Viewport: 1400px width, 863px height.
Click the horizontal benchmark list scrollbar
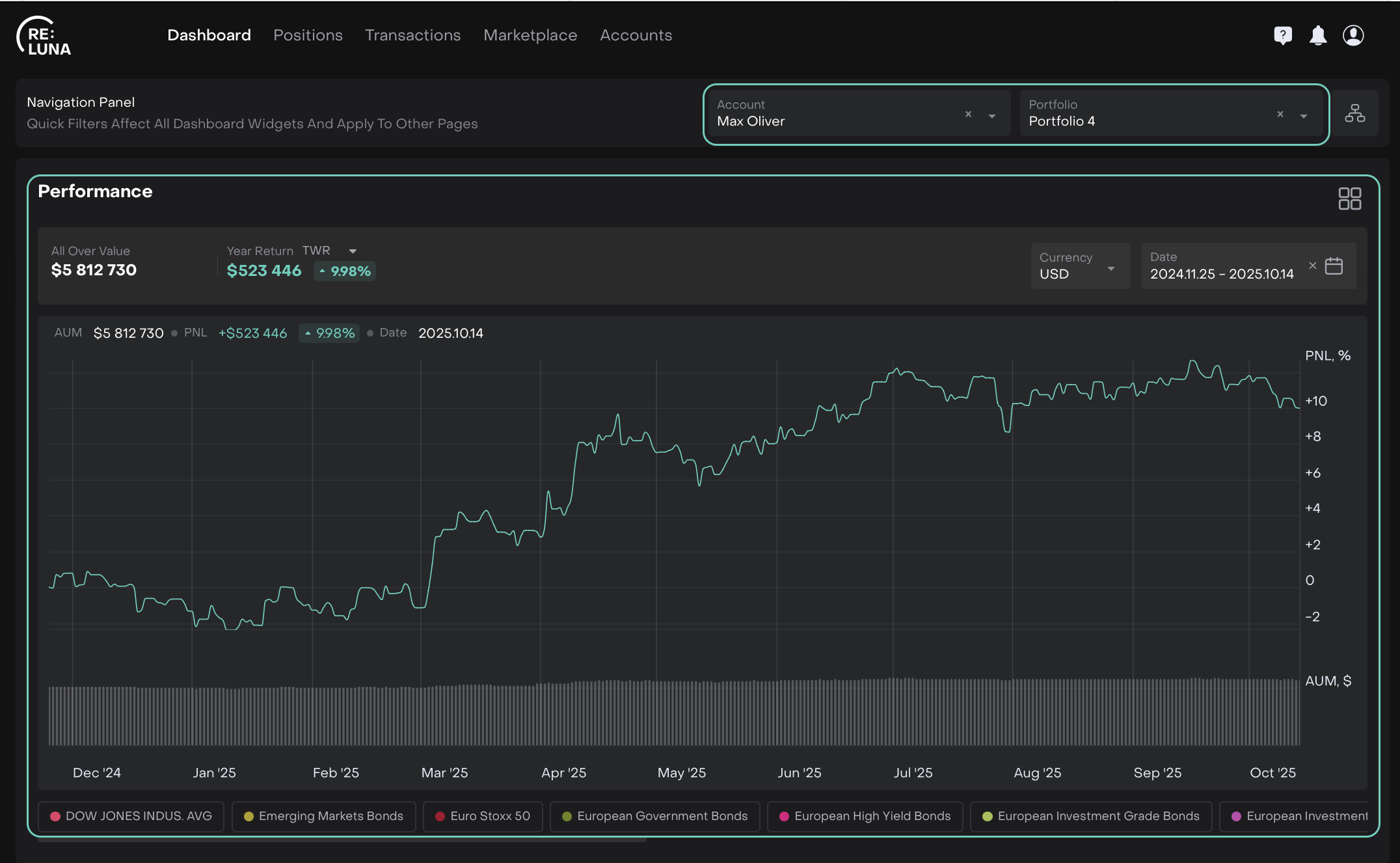342,840
